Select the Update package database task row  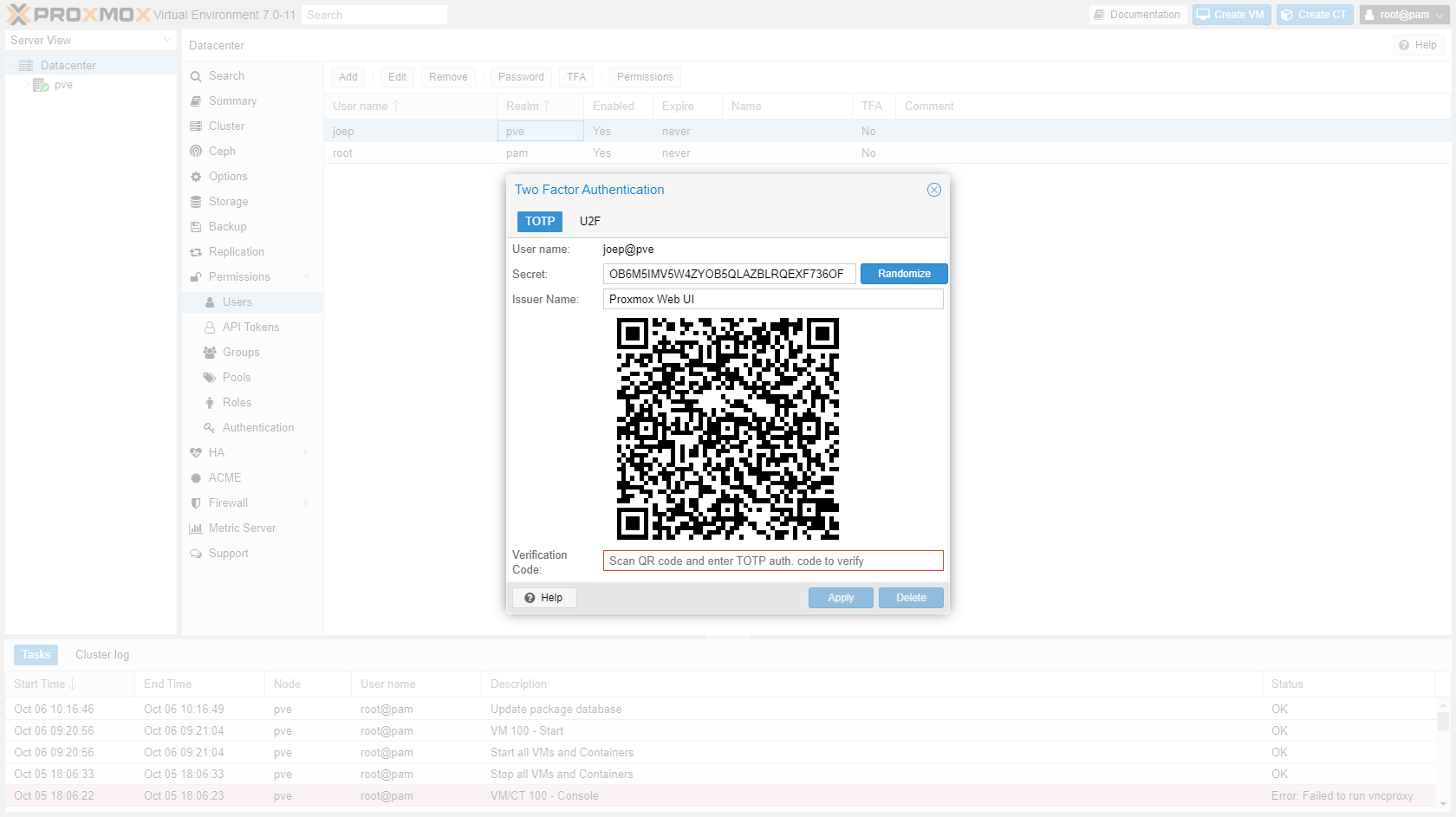[x=721, y=710]
